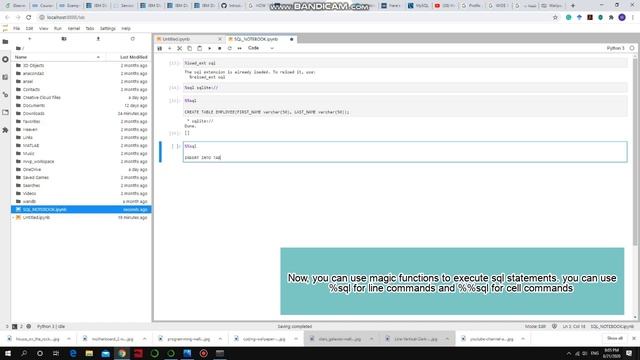This screenshot has width=640, height=360.
Task: Click the New Folder icon in file browser
Action: pyautogui.click(x=64, y=39)
